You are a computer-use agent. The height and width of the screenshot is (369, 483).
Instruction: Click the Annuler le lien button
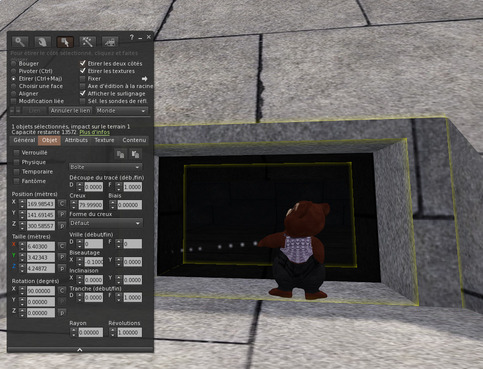tap(70, 111)
